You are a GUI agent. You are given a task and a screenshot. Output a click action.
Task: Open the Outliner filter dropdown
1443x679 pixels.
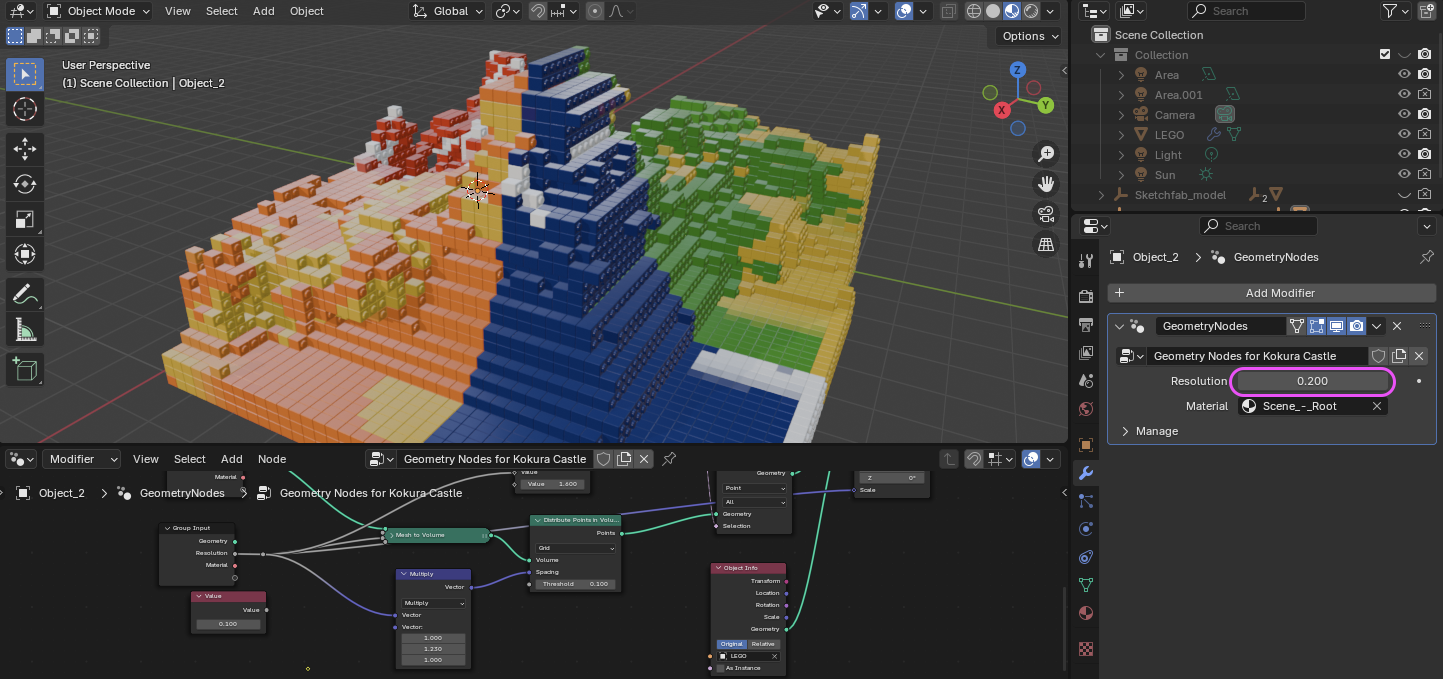click(1396, 11)
